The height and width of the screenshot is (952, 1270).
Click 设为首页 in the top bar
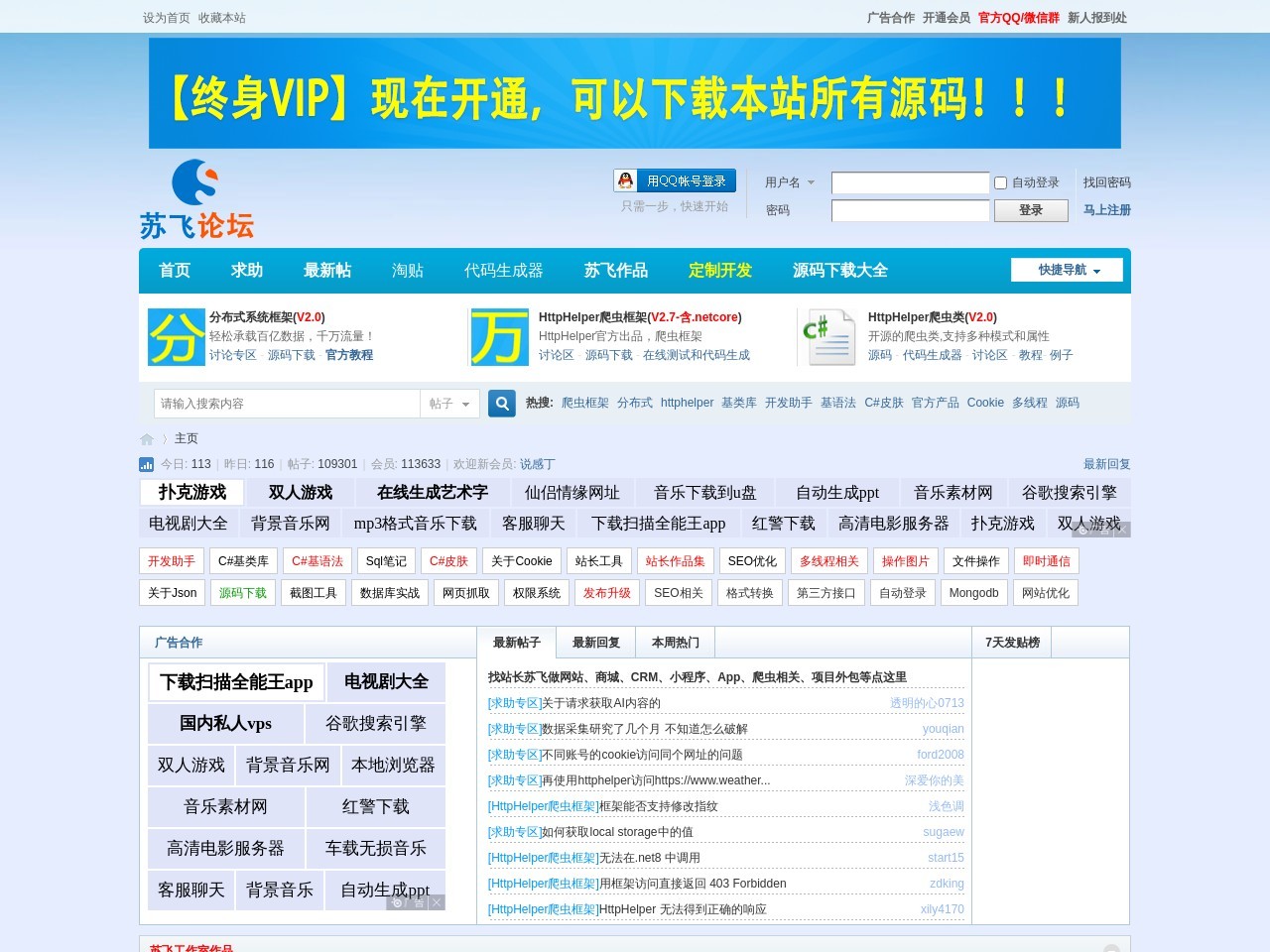167,18
